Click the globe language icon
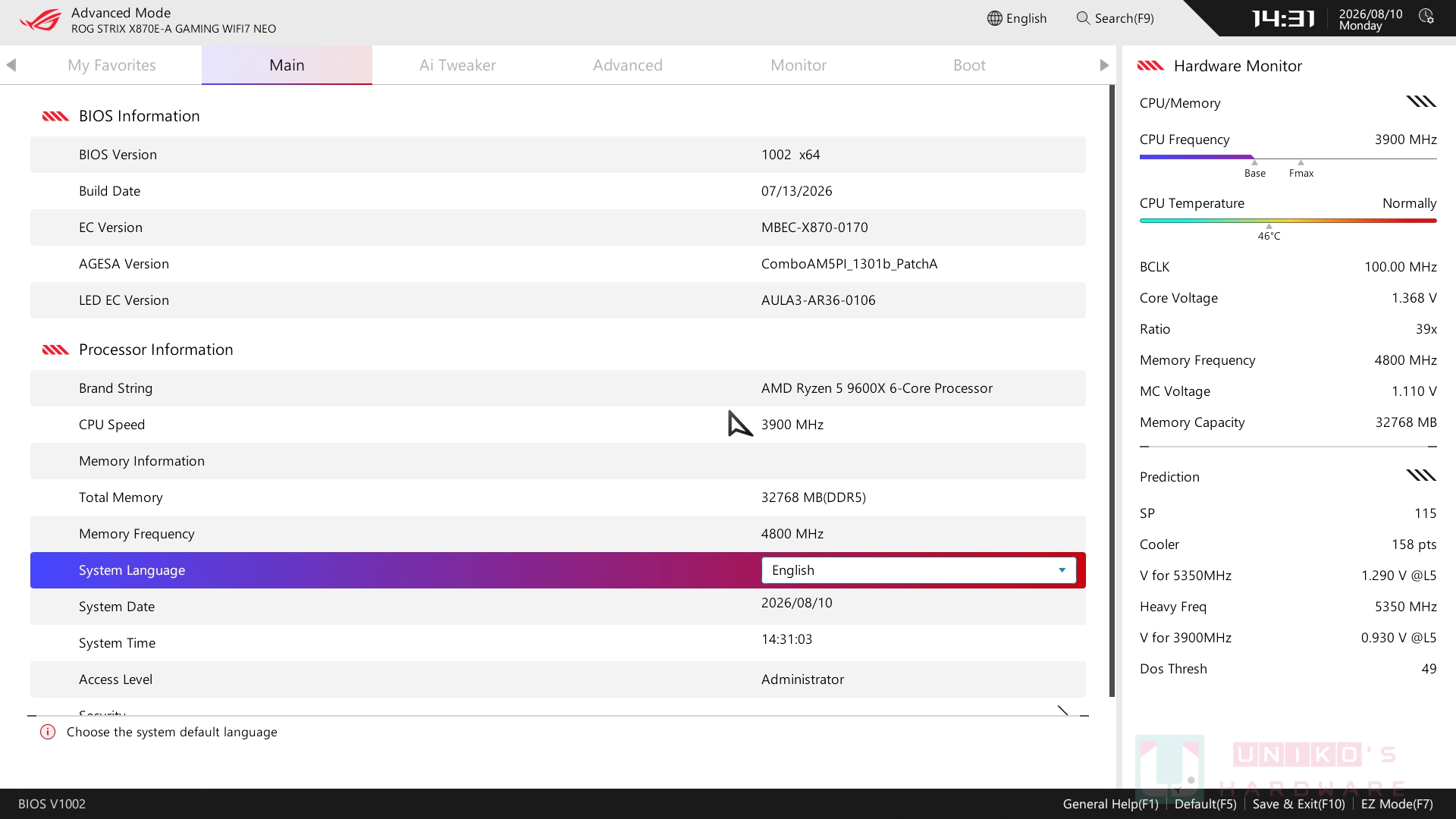 click(x=995, y=18)
